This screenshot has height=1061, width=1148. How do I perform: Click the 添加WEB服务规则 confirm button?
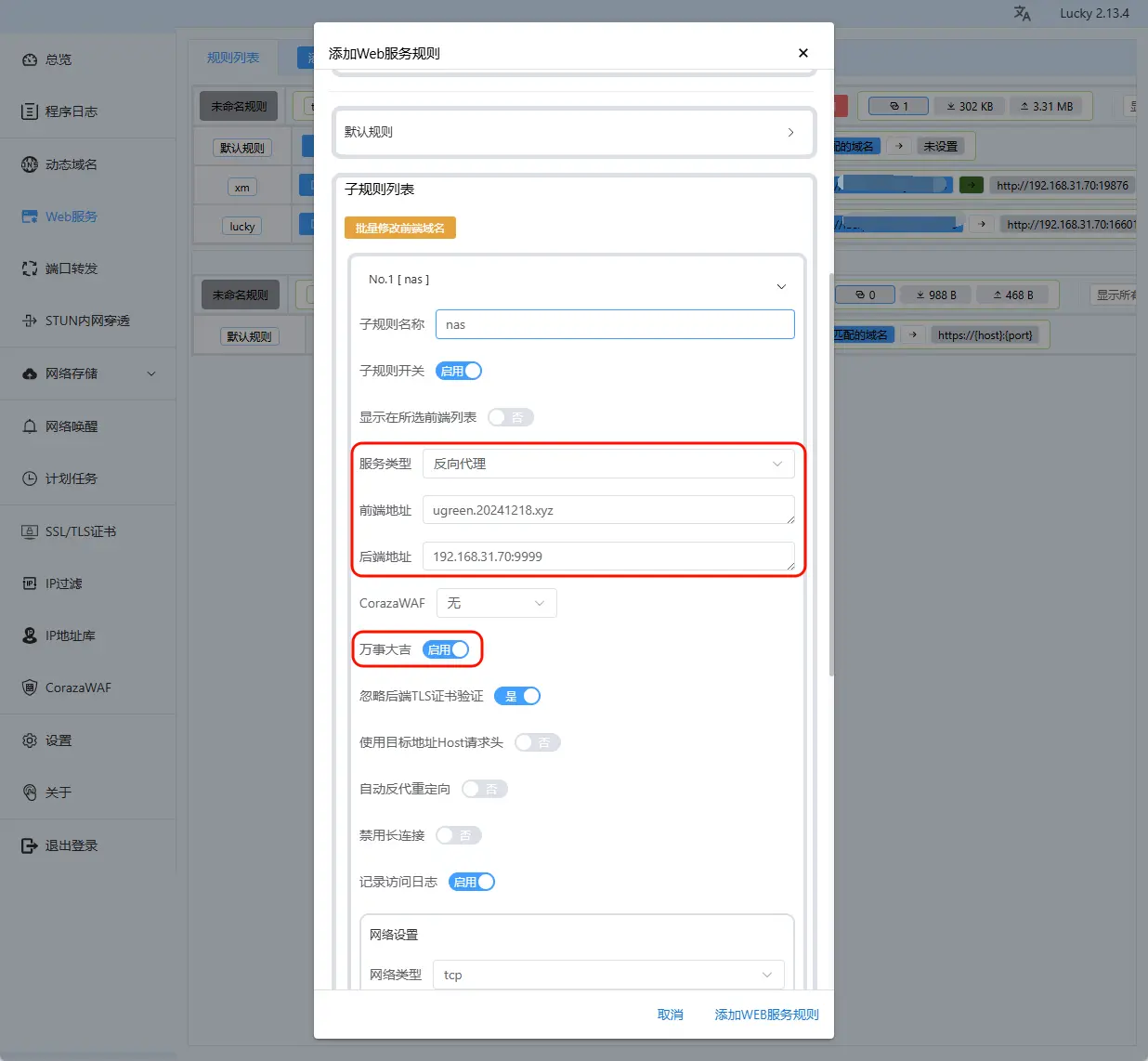[766, 1015]
